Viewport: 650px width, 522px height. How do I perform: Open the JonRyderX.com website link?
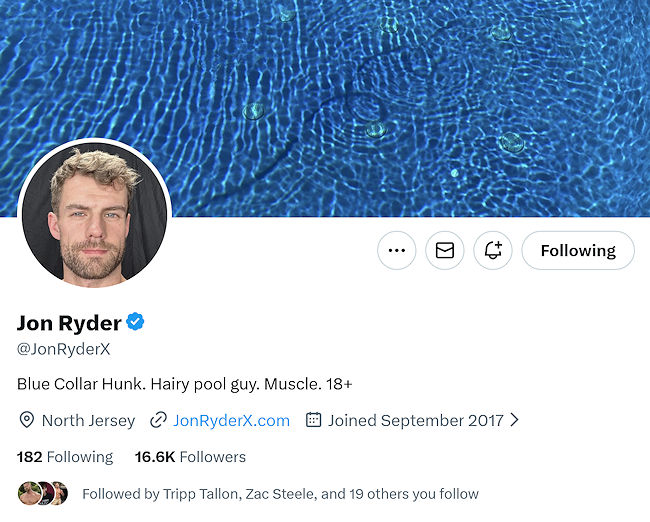click(231, 420)
